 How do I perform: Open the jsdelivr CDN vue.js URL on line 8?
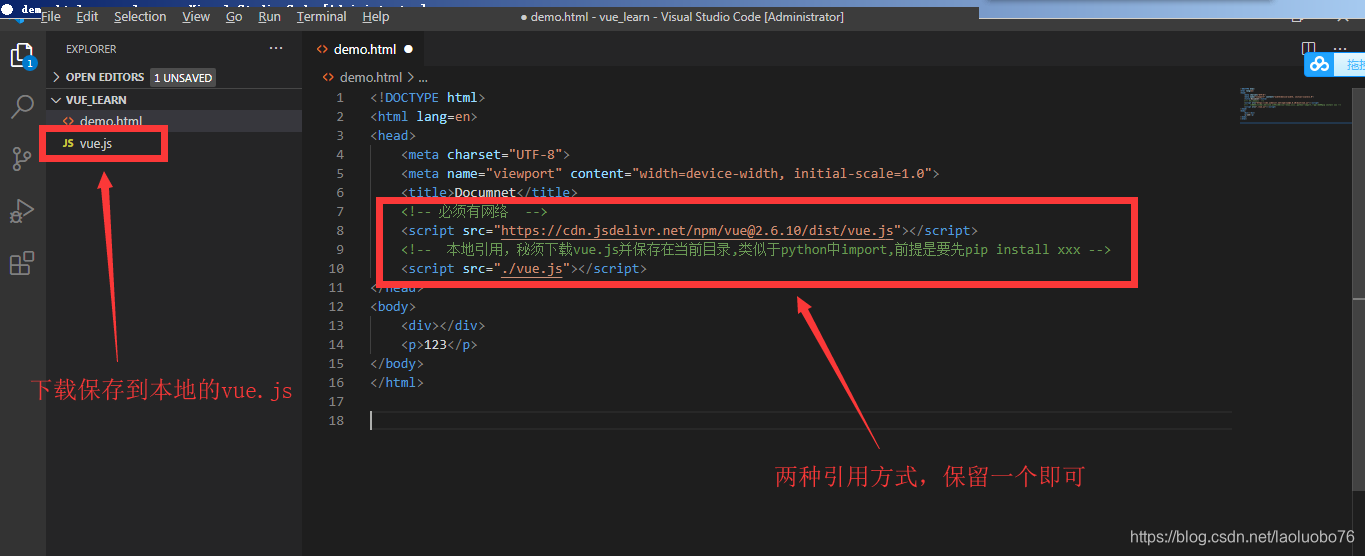click(x=698, y=230)
